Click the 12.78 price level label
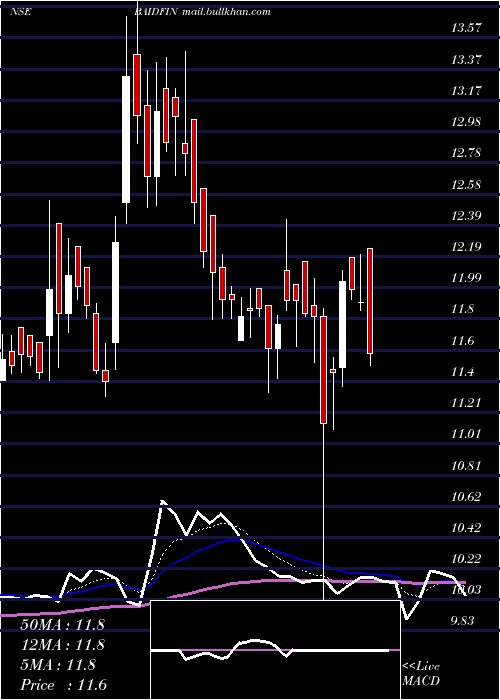Image resolution: width=500 pixels, height=700 pixels. click(x=466, y=153)
